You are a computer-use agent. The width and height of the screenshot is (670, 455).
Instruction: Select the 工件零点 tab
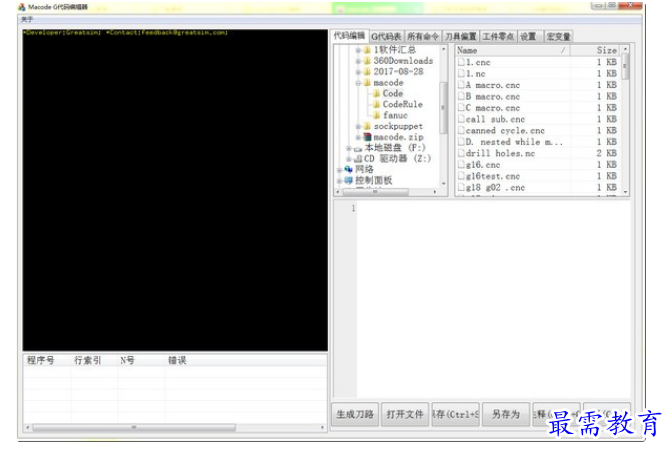498,37
